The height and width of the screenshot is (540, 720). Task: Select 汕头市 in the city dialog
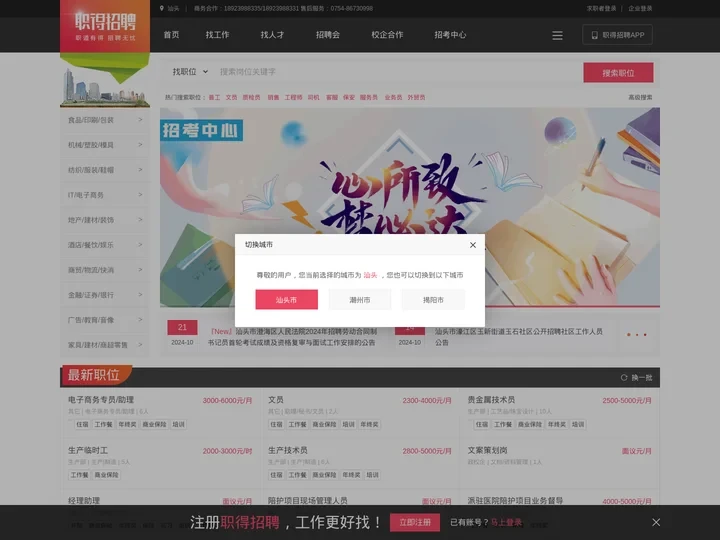point(287,299)
